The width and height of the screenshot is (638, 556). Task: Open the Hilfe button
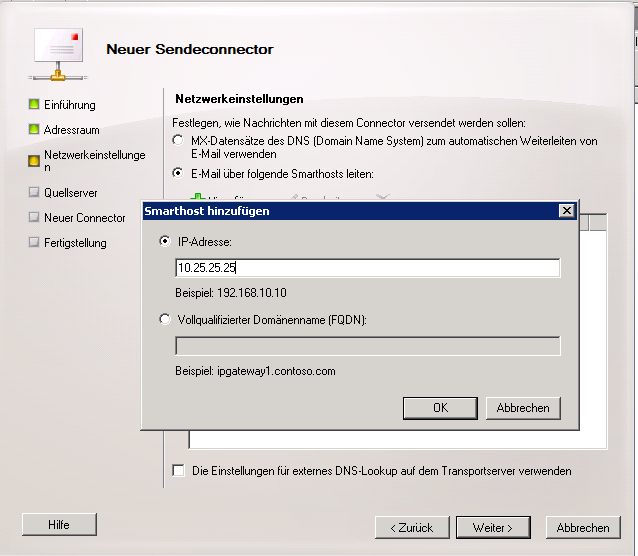pyautogui.click(x=59, y=525)
